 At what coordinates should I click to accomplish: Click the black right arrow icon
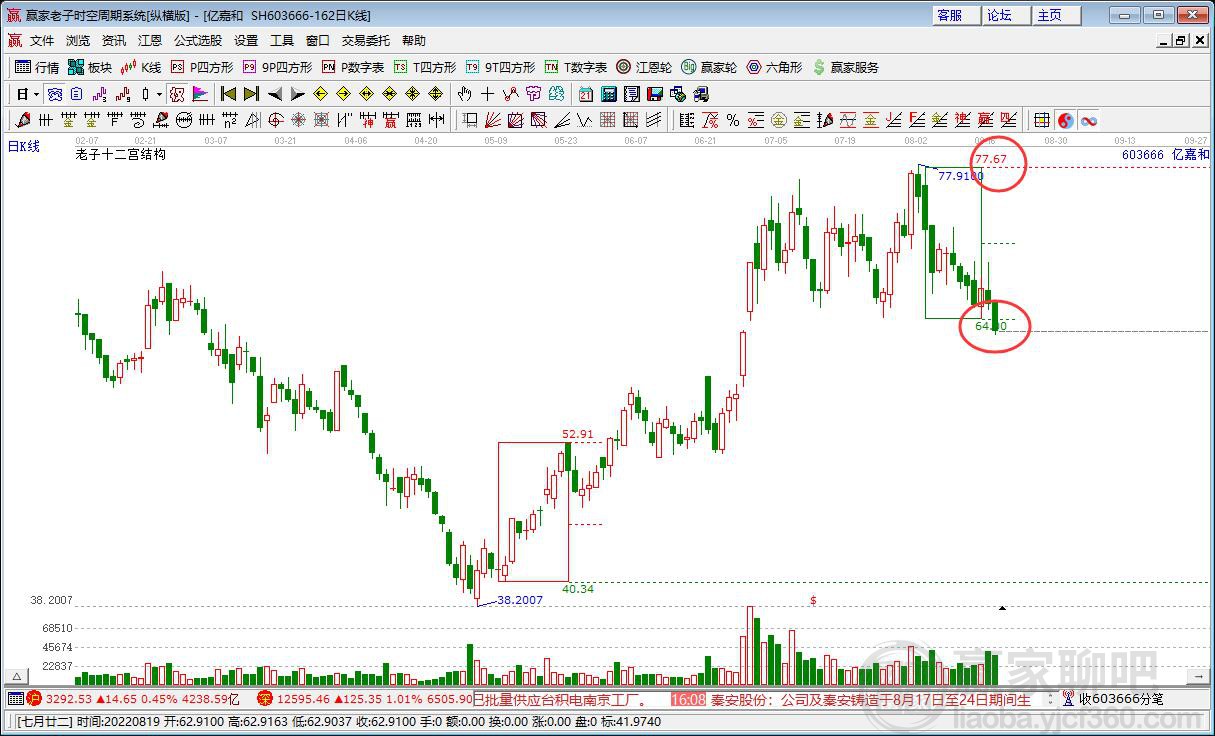coord(297,94)
